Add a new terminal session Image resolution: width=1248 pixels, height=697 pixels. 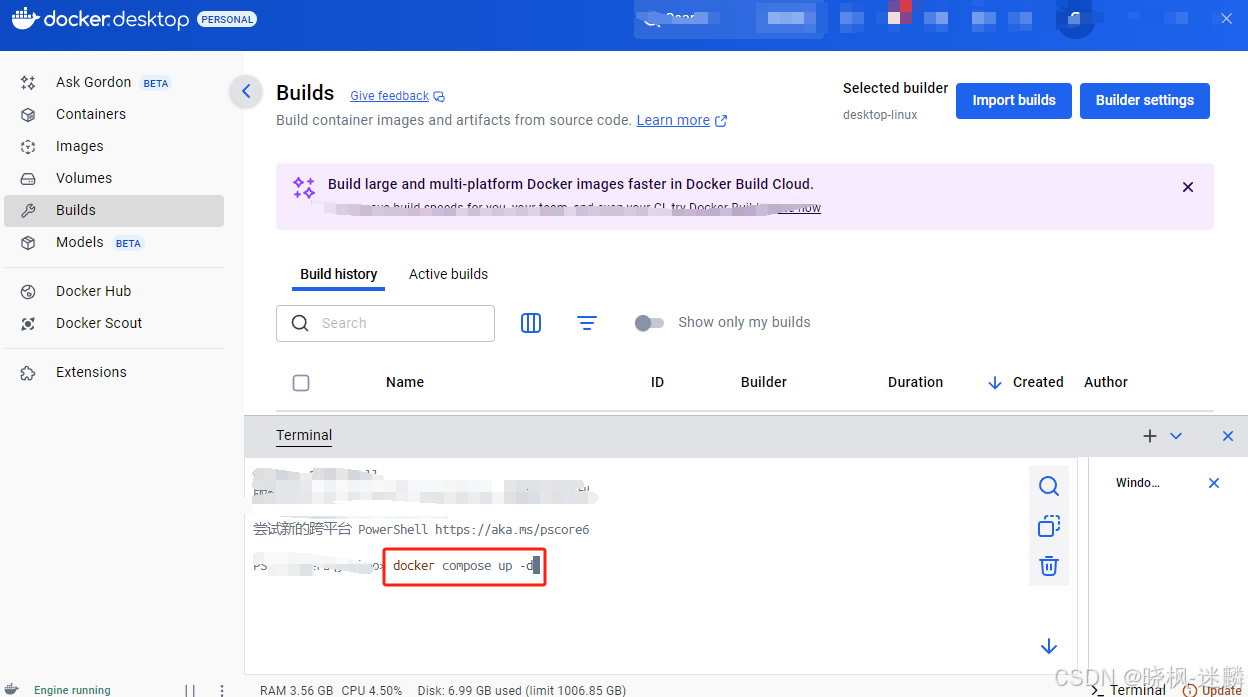[x=1150, y=436]
